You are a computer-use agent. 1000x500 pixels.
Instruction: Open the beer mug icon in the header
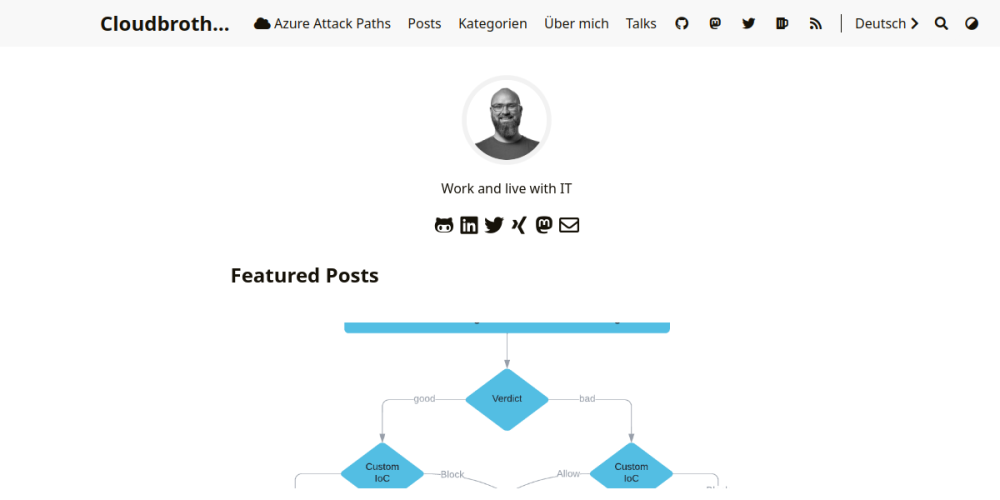[x=782, y=24]
